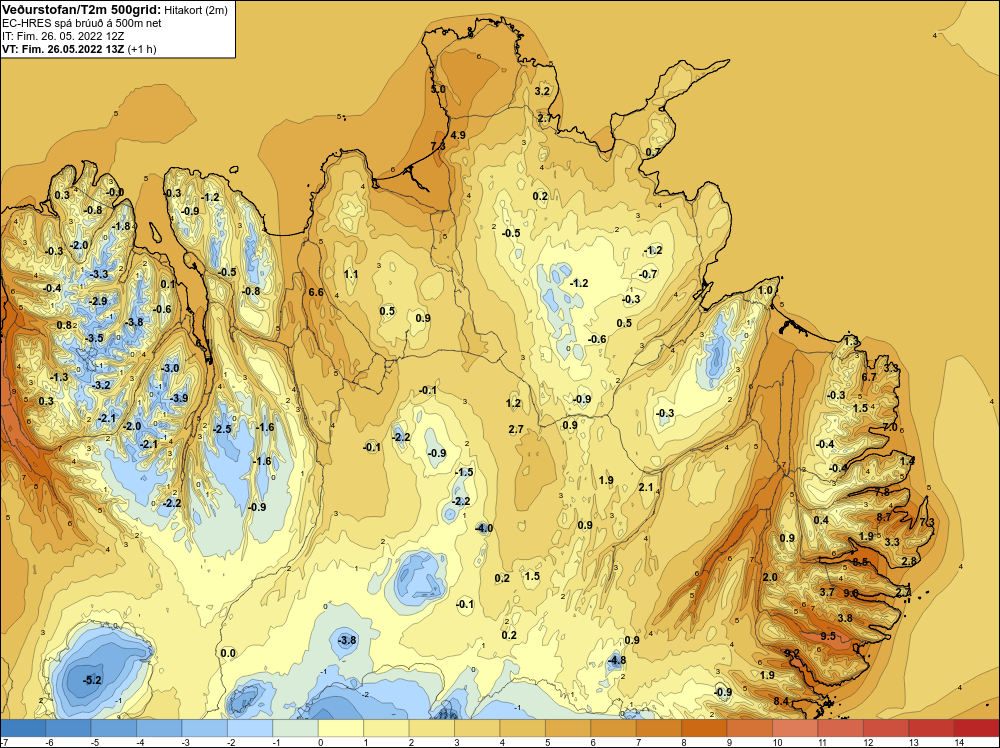Click the "8.5" temperature value
Viewport: 1000px width, 748px height.
860,562
